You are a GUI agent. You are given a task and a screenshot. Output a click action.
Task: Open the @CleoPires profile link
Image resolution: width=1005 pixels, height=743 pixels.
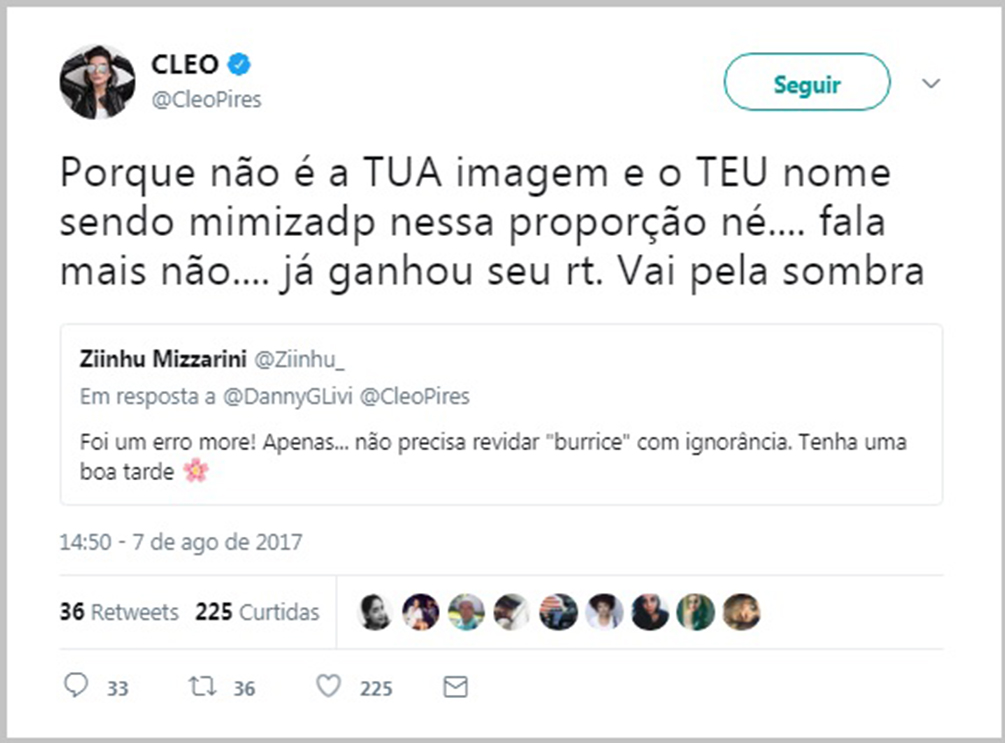(x=207, y=100)
